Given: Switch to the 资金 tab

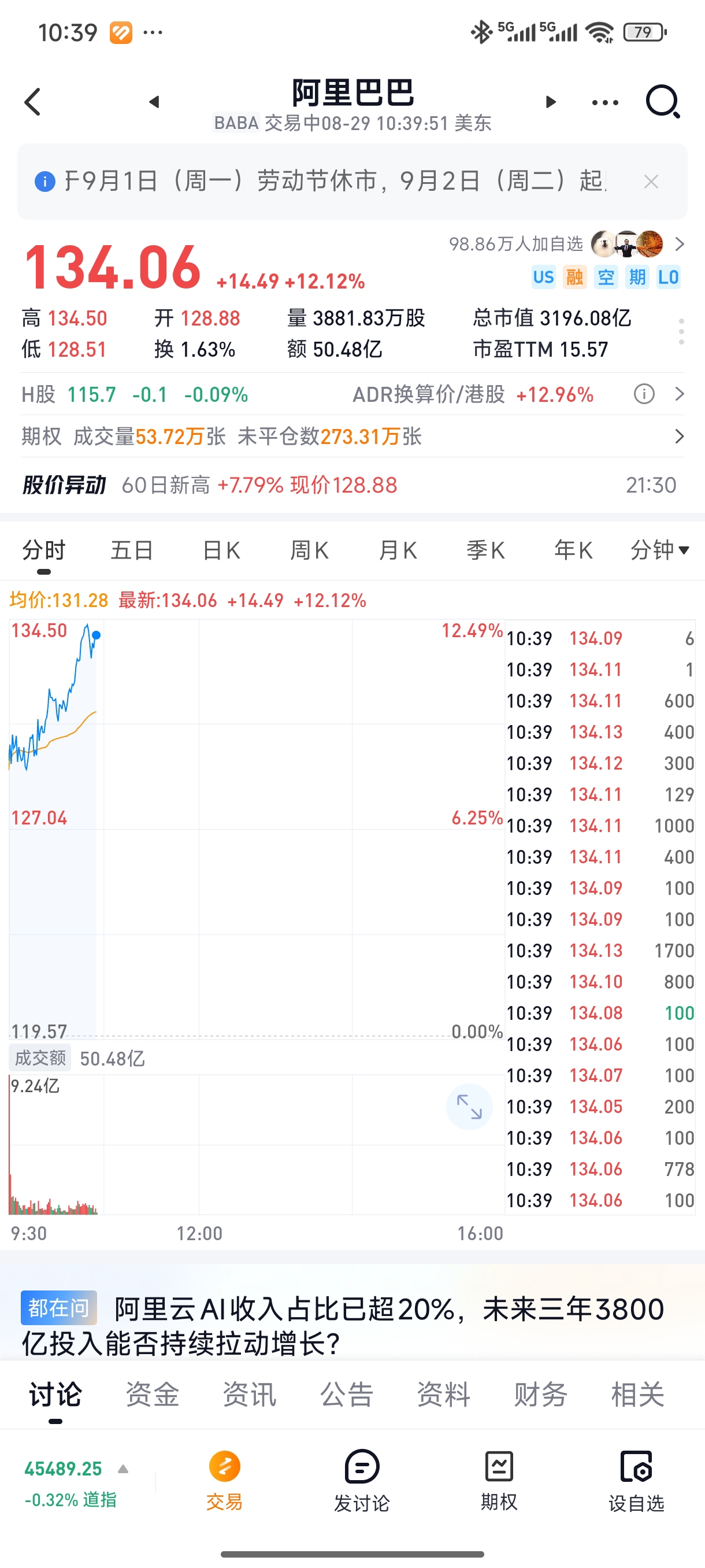Looking at the screenshot, I should (152, 1395).
